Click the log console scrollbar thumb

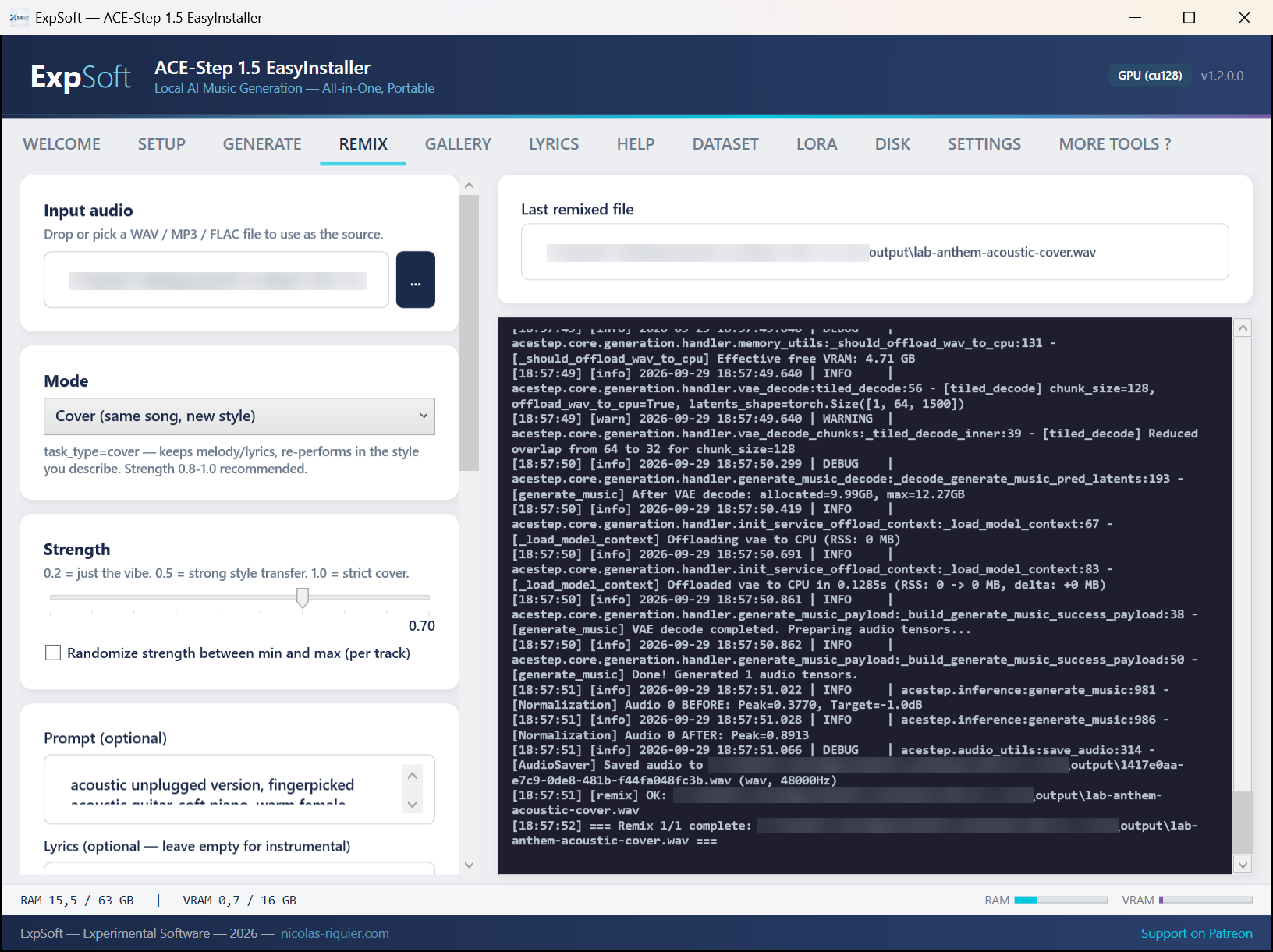pyautogui.click(x=1243, y=822)
